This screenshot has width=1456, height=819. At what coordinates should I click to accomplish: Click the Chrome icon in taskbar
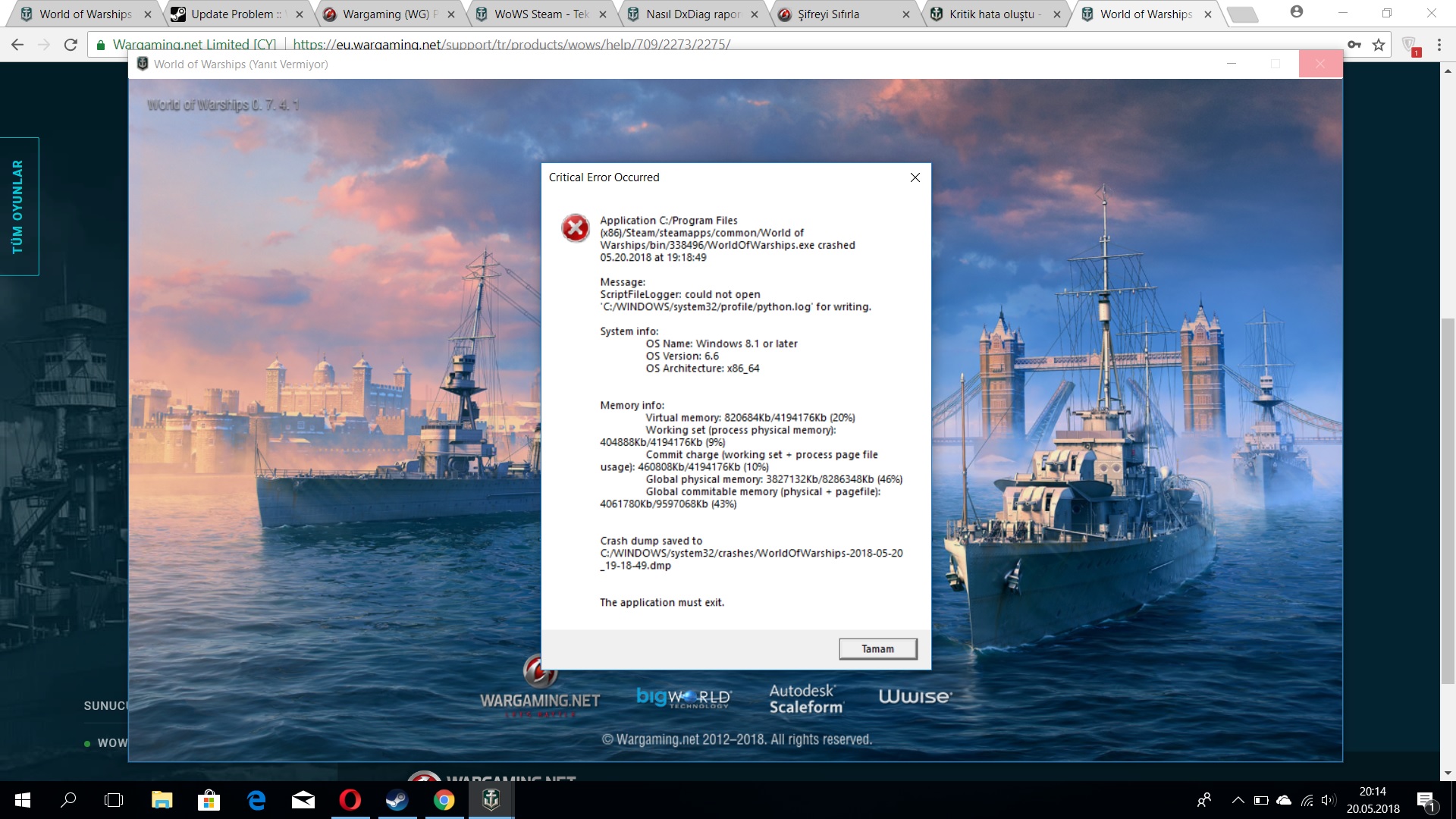point(444,800)
